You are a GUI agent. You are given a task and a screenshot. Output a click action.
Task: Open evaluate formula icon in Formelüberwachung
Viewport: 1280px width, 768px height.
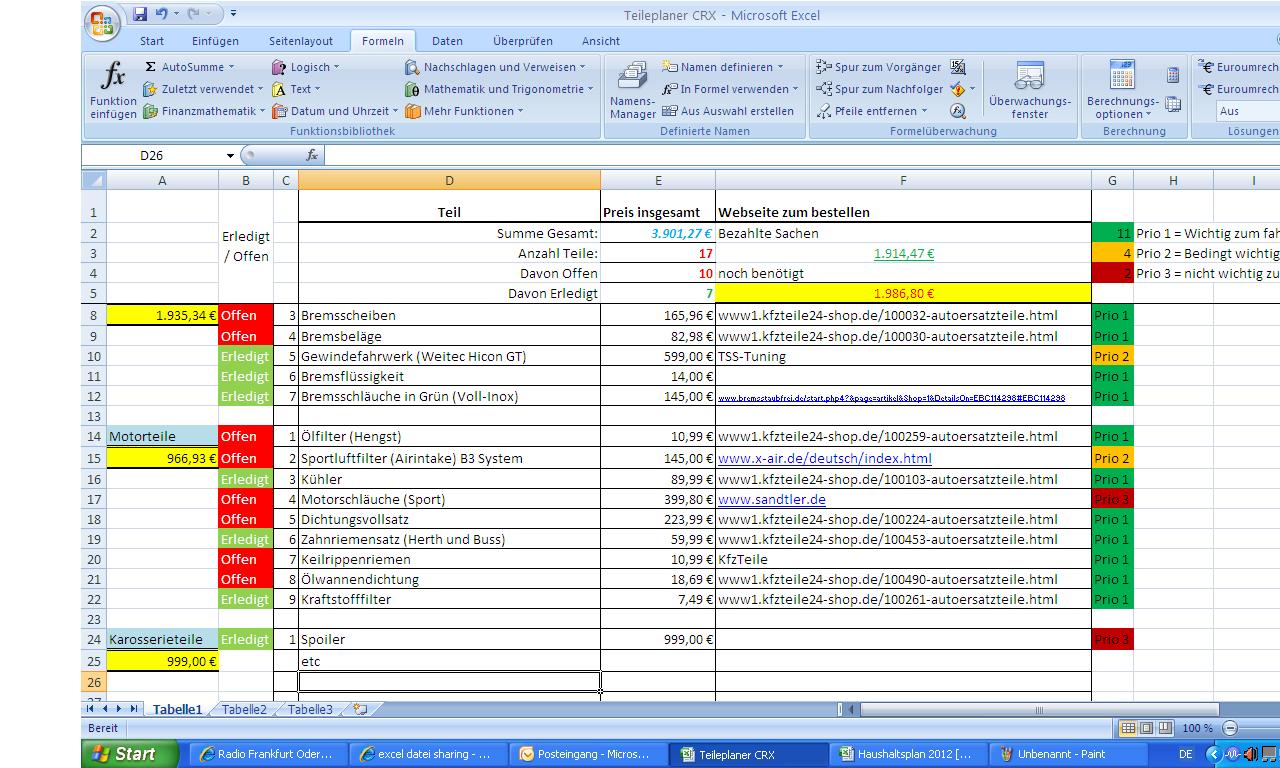pos(958,111)
